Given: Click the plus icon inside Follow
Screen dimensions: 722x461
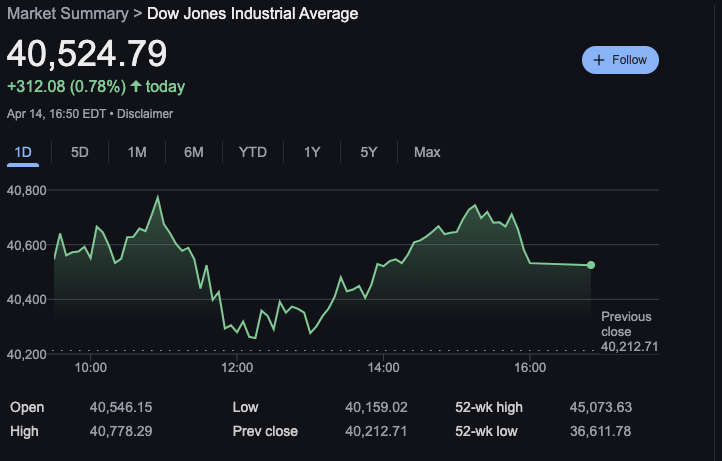Looking at the screenshot, I should point(599,60).
